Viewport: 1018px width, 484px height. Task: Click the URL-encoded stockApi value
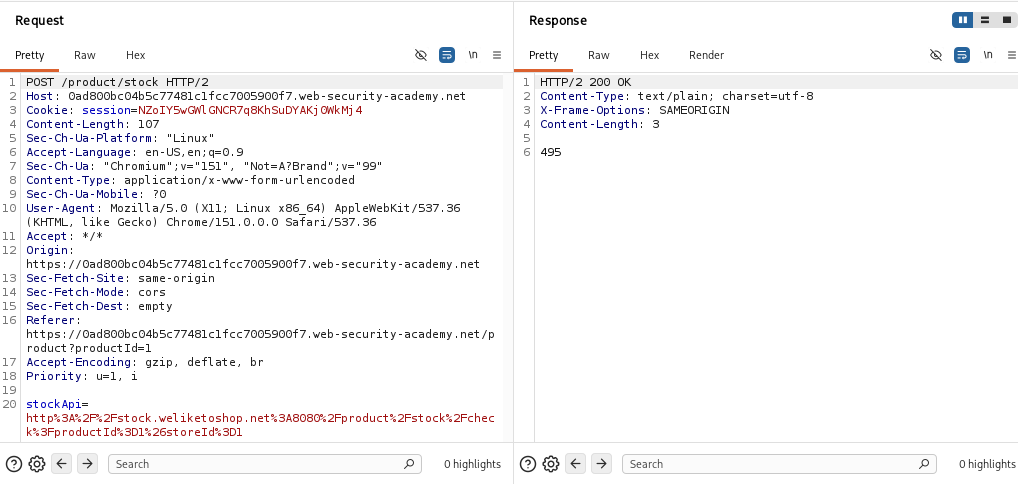260,425
